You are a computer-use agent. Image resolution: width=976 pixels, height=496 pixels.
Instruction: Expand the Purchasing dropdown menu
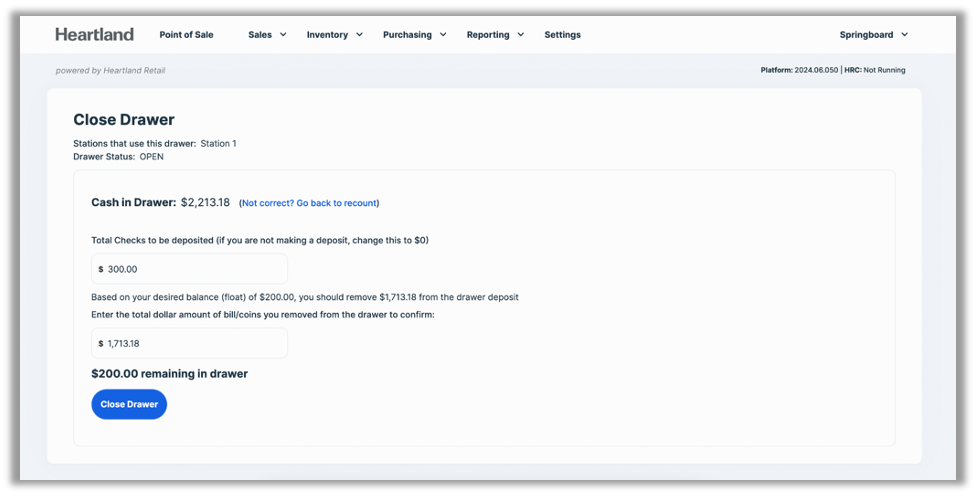(407, 35)
